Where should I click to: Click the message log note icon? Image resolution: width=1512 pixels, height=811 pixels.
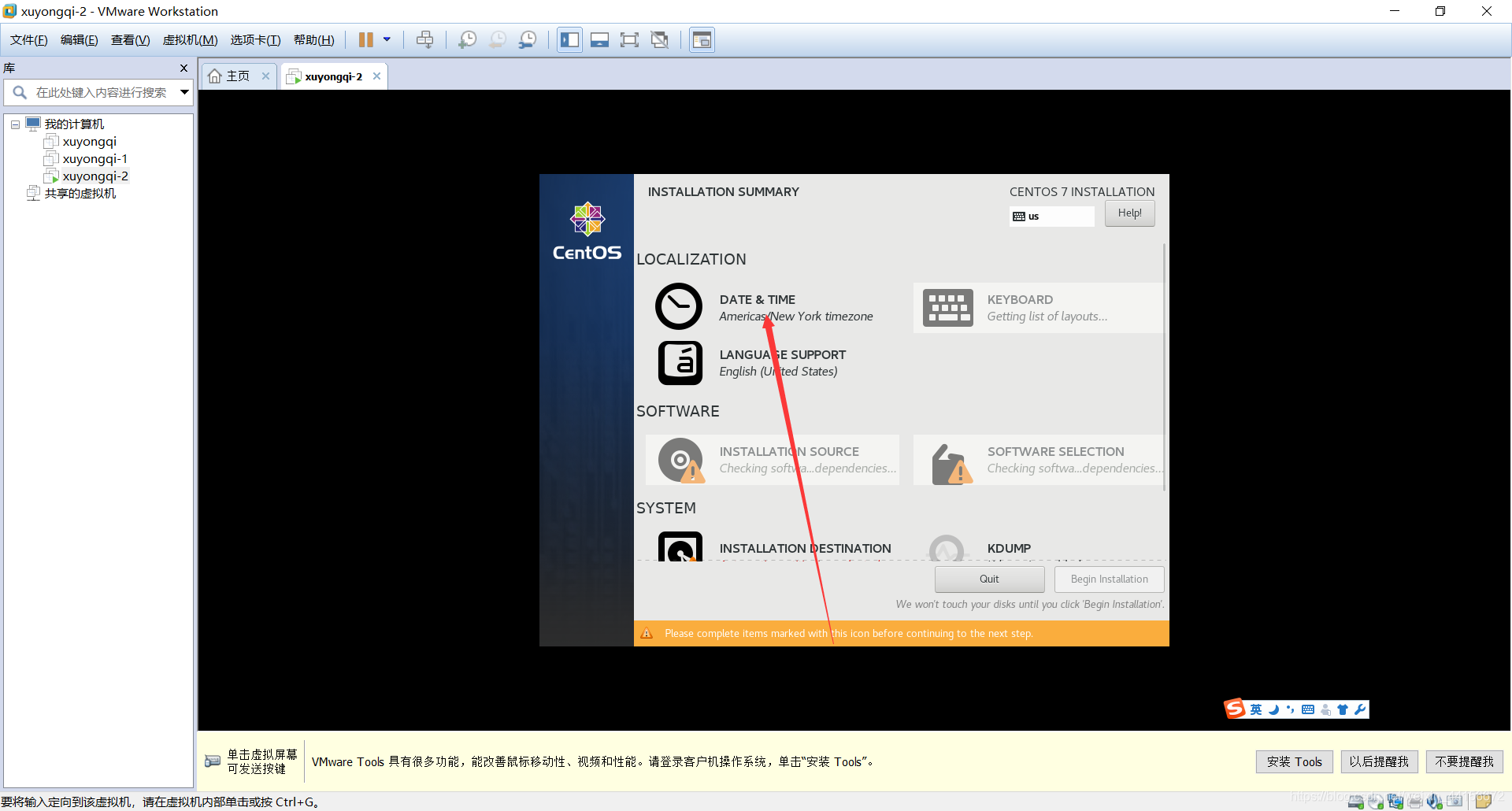[x=1483, y=802]
